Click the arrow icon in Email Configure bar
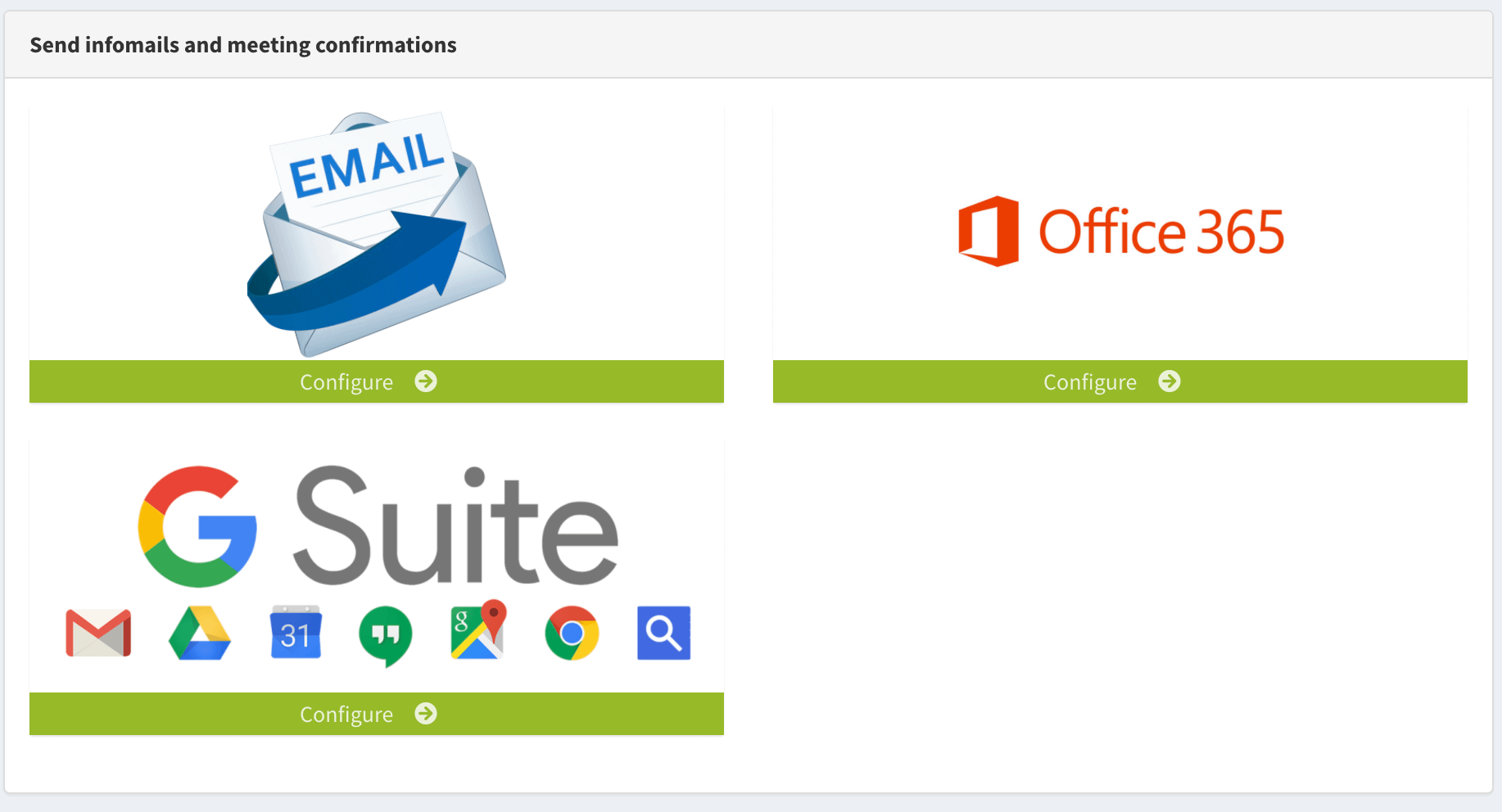The width and height of the screenshot is (1502, 812). [426, 381]
